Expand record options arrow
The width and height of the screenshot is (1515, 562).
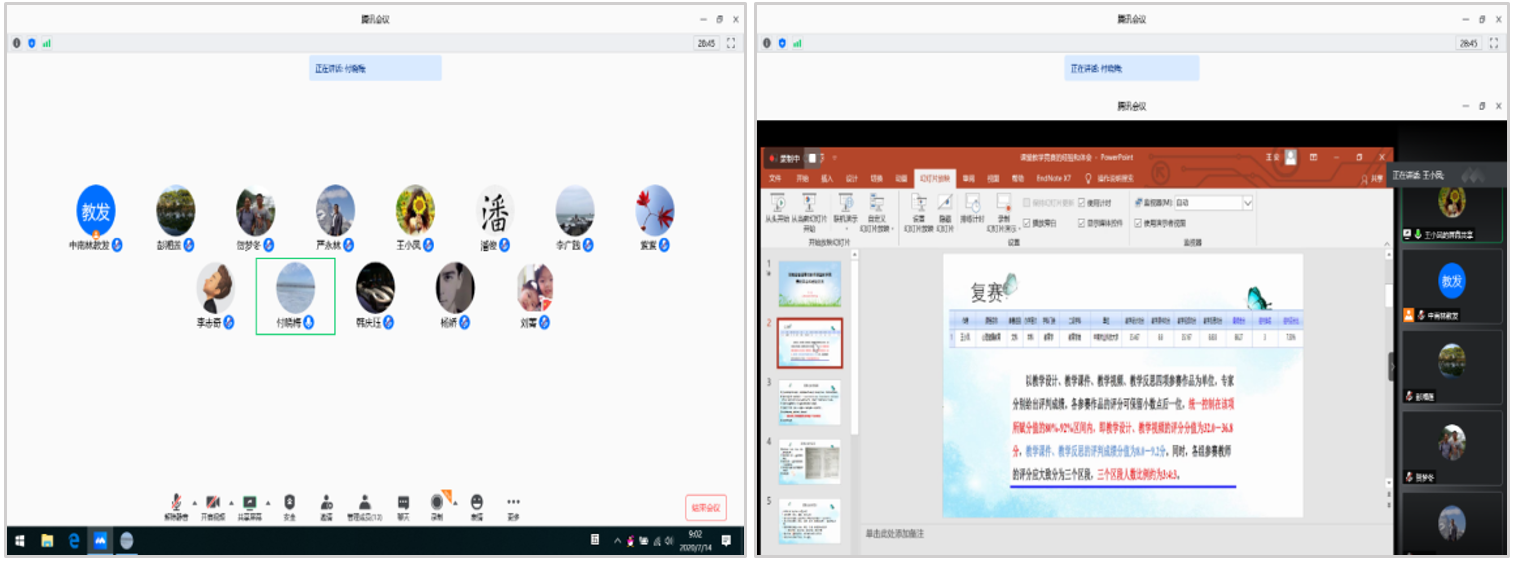coord(455,503)
